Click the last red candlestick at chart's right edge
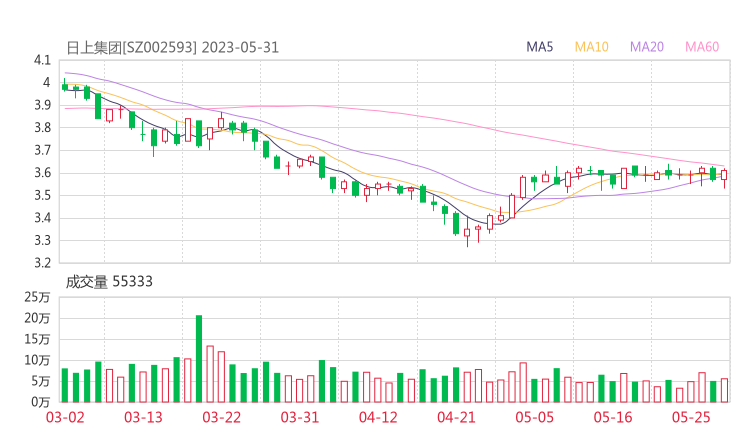Image resolution: width=740 pixels, height=440 pixels. click(724, 176)
